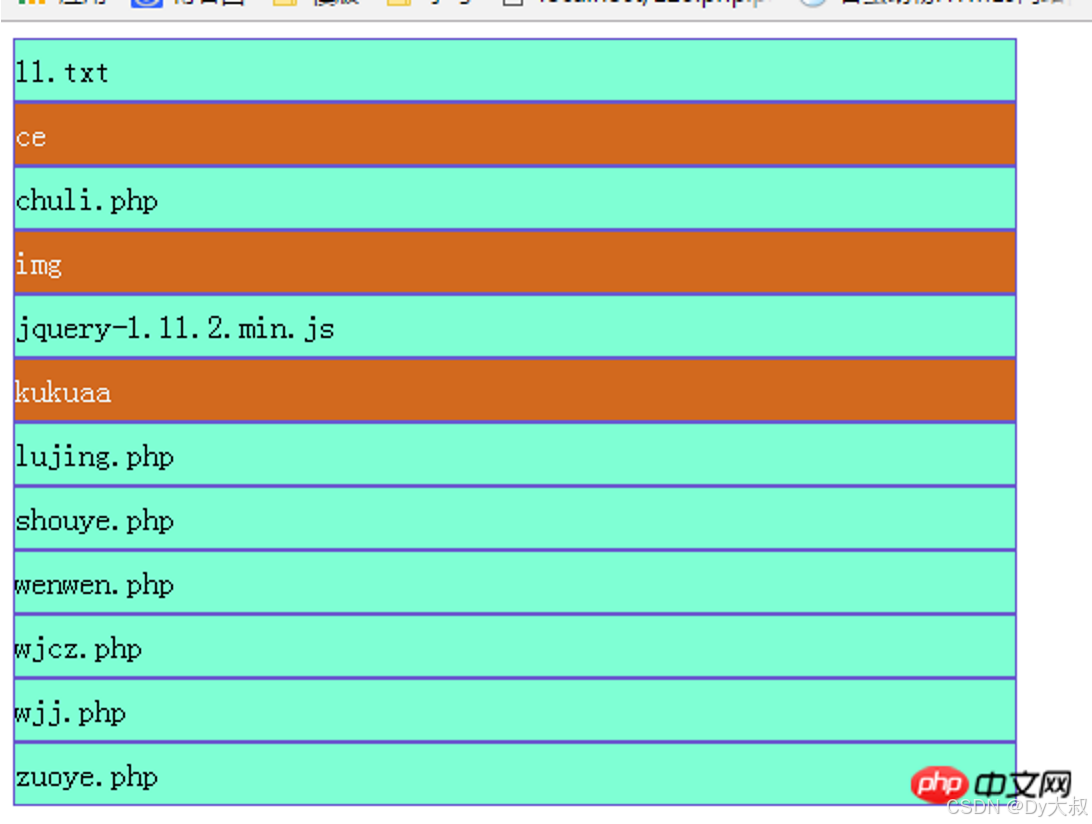
Task: Select the wjj.php file row
Action: coord(515,711)
